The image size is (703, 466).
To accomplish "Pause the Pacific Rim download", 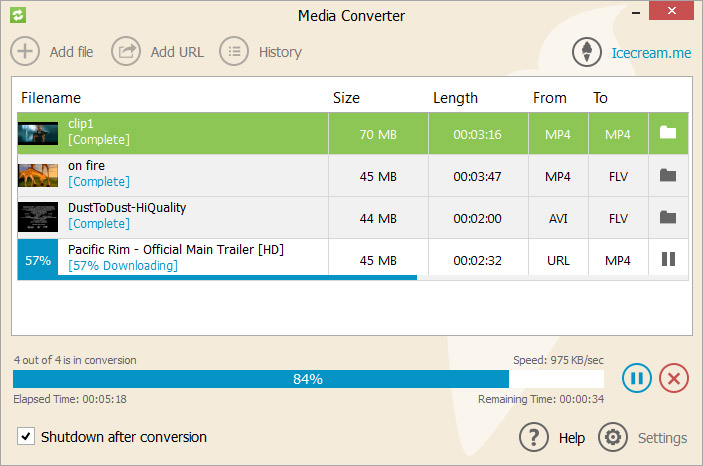I will [x=668, y=260].
